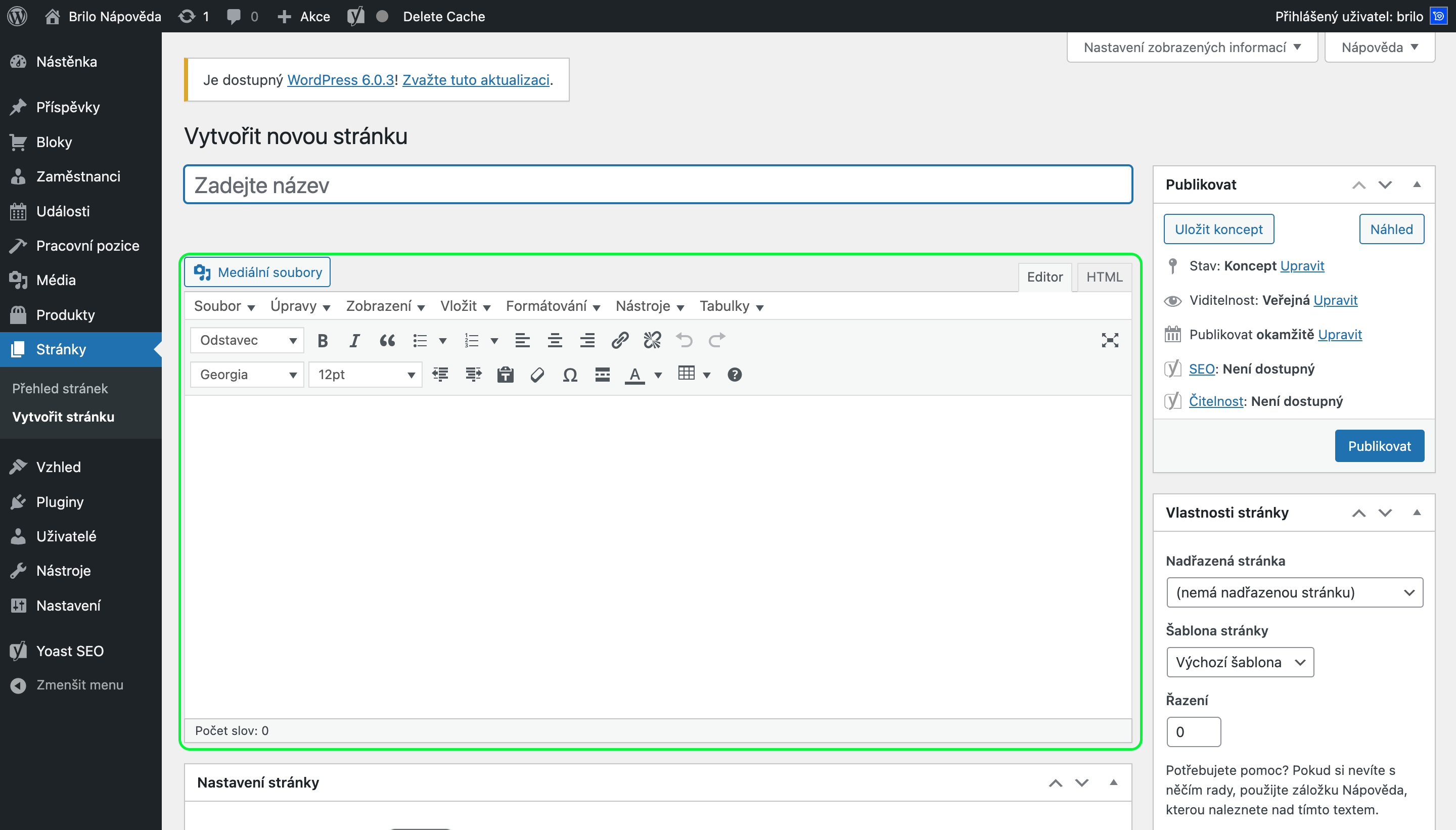Collapse the Publikovat panel with triangle toggle
Screen dimensions: 1456x830
coord(1417,184)
